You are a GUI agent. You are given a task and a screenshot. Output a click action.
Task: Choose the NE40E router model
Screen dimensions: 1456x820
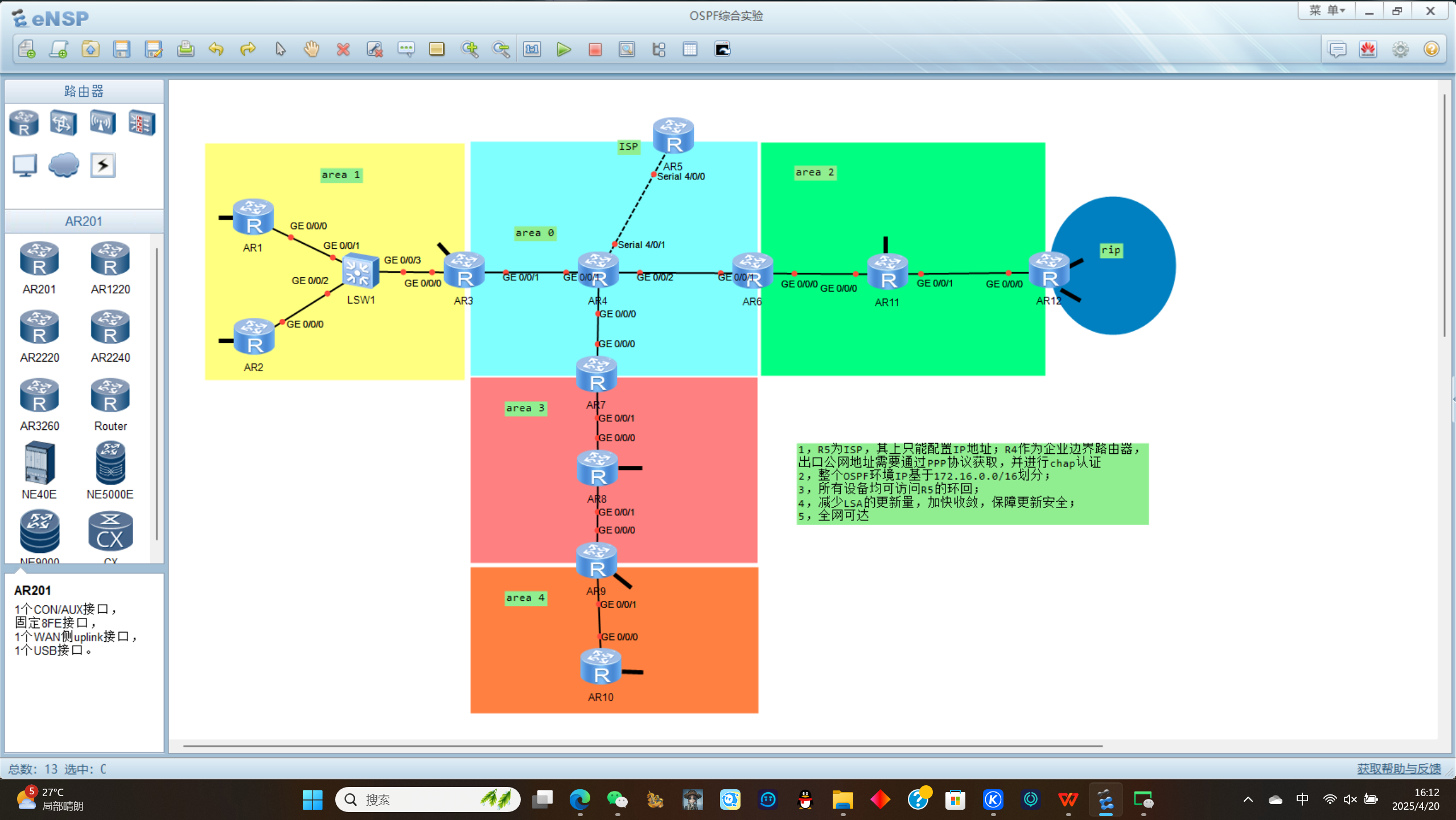tap(39, 464)
